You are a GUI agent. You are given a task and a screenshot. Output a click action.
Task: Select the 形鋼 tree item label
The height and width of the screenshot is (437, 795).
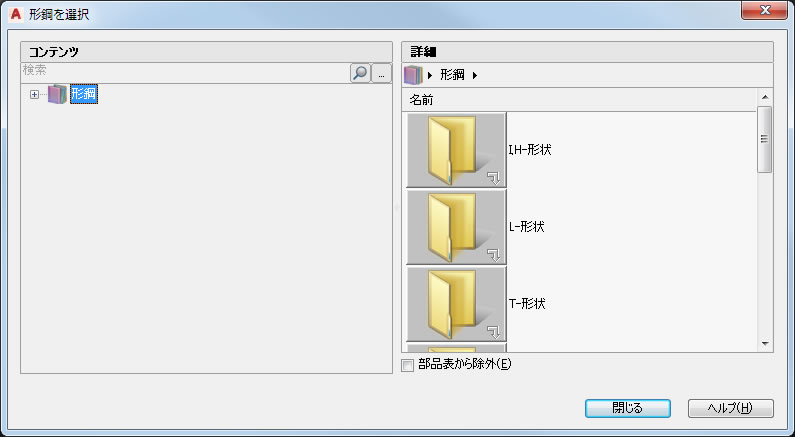pos(84,94)
